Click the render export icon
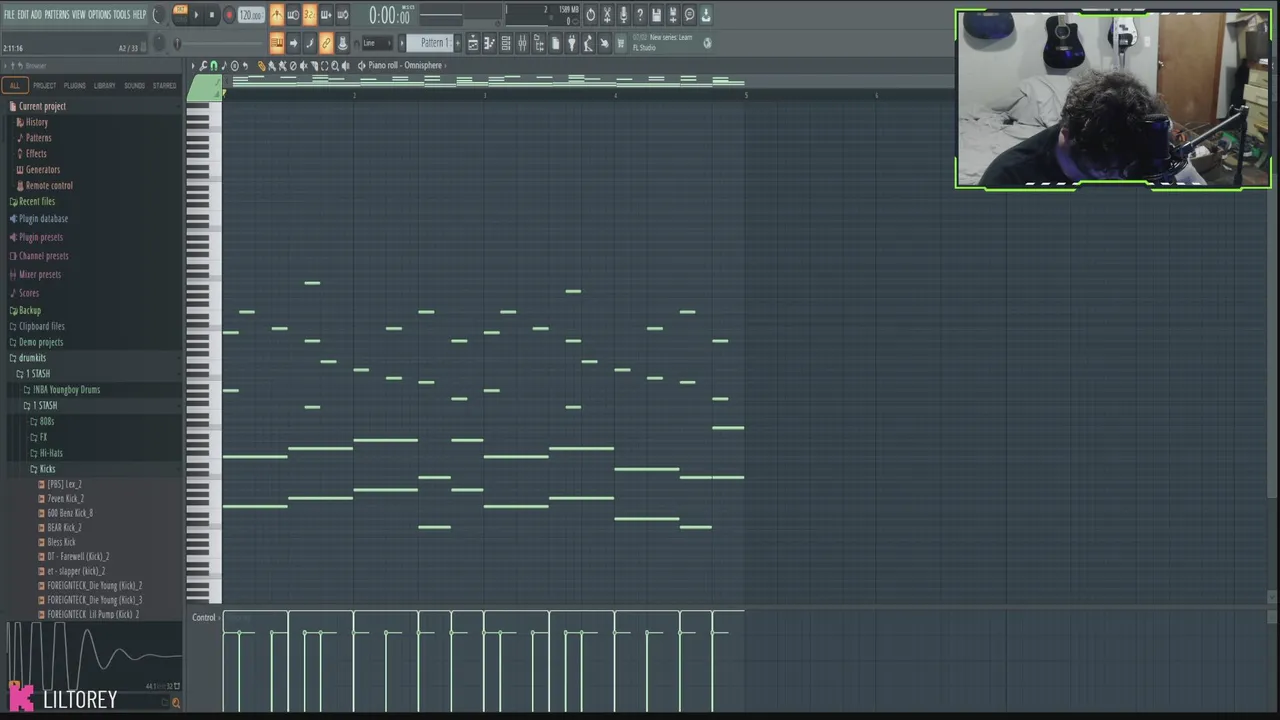Viewport: 1280px width, 720px height. coord(673,15)
